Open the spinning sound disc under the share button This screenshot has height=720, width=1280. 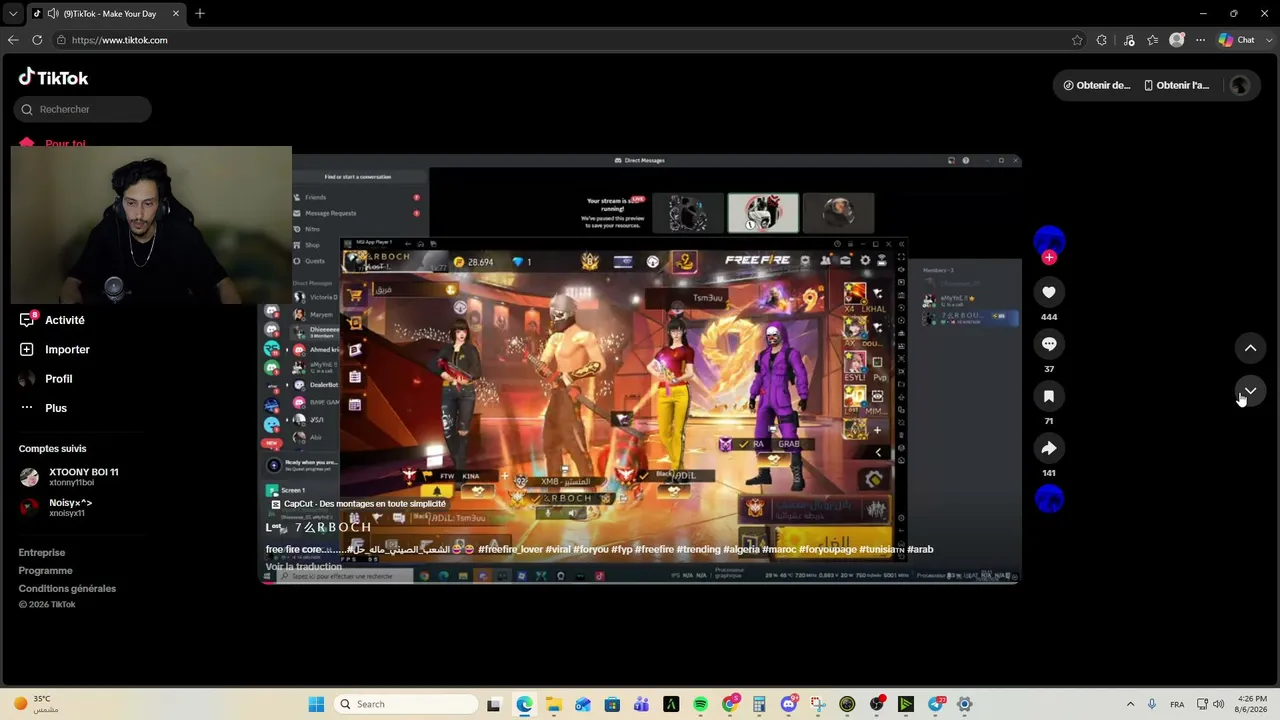tap(1049, 498)
